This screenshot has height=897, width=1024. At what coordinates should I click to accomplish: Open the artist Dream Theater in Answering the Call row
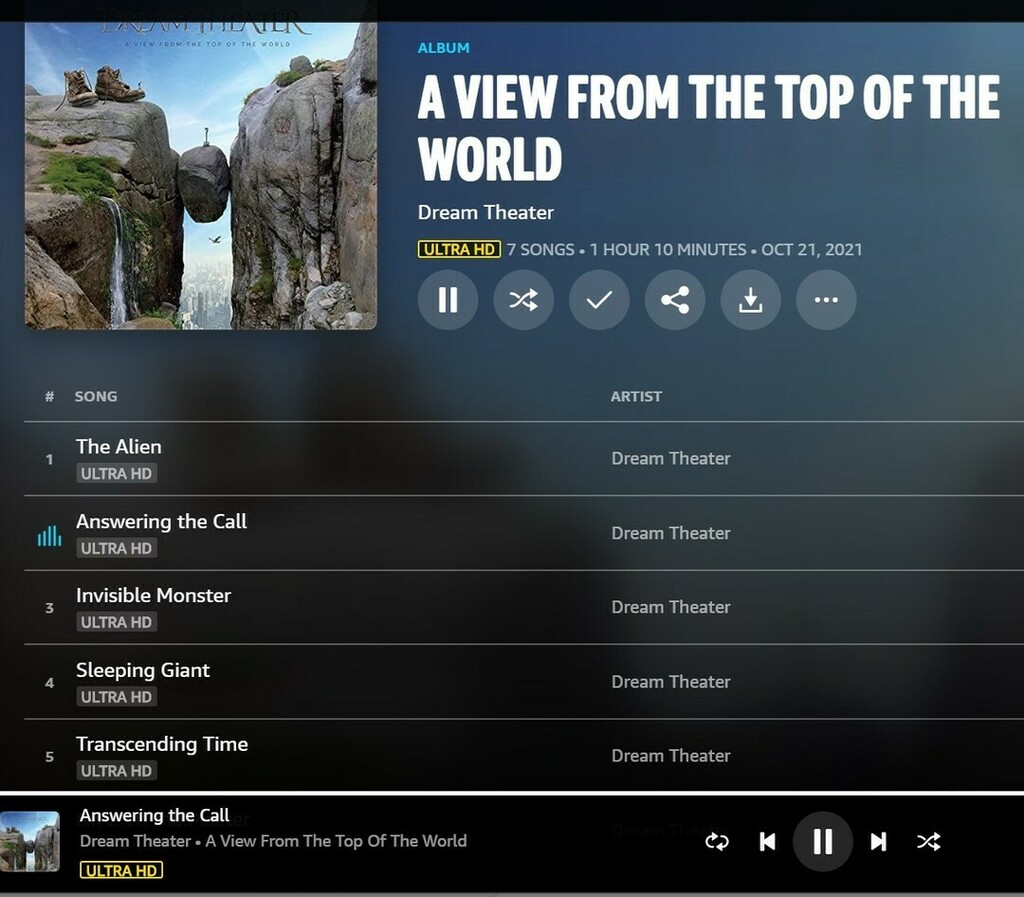(x=671, y=533)
